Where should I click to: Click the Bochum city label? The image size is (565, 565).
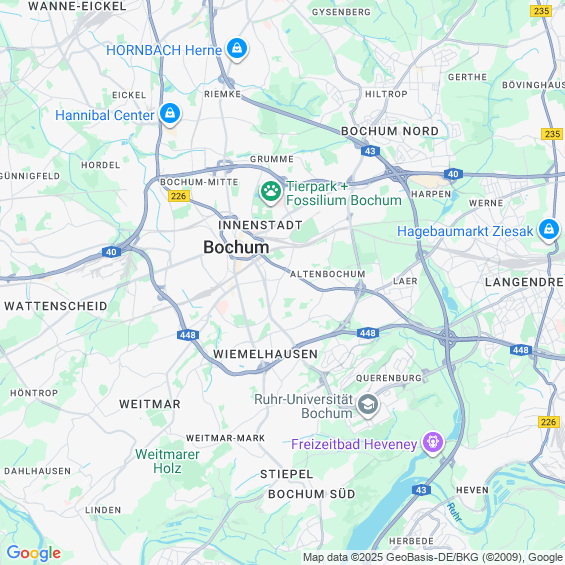tap(236, 247)
